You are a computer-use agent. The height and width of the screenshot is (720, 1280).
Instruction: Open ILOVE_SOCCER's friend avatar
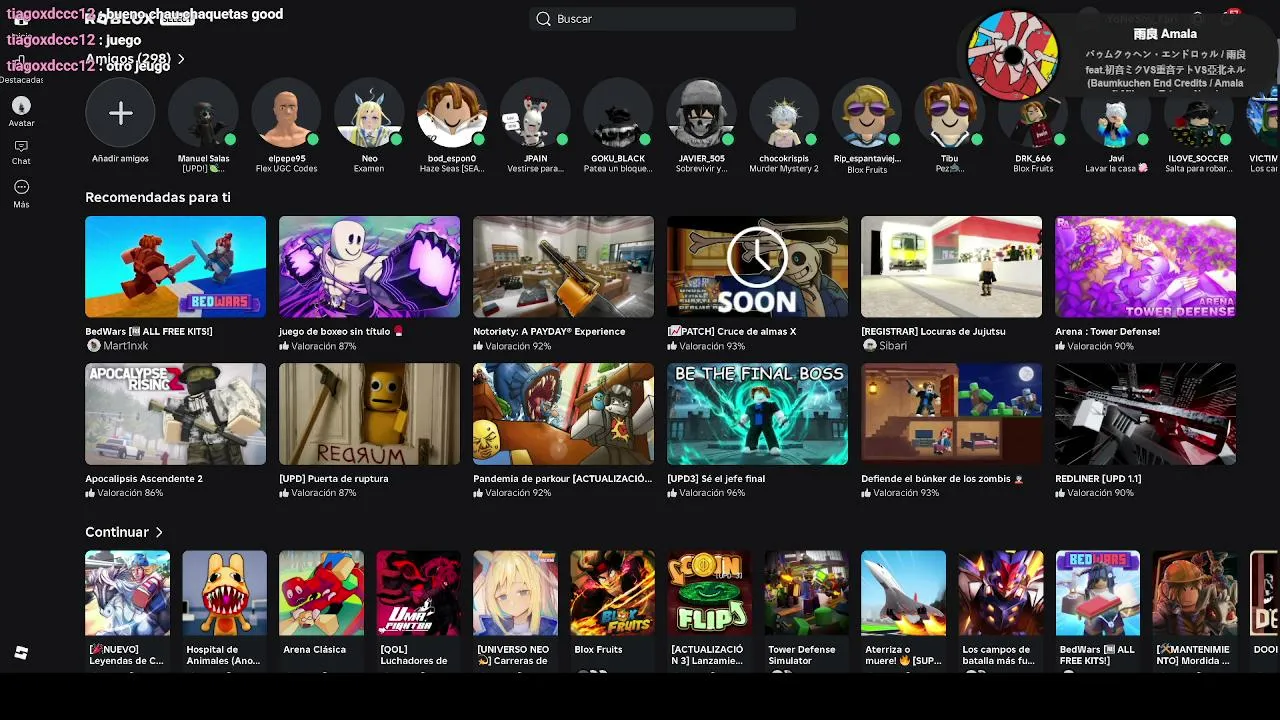[1199, 113]
